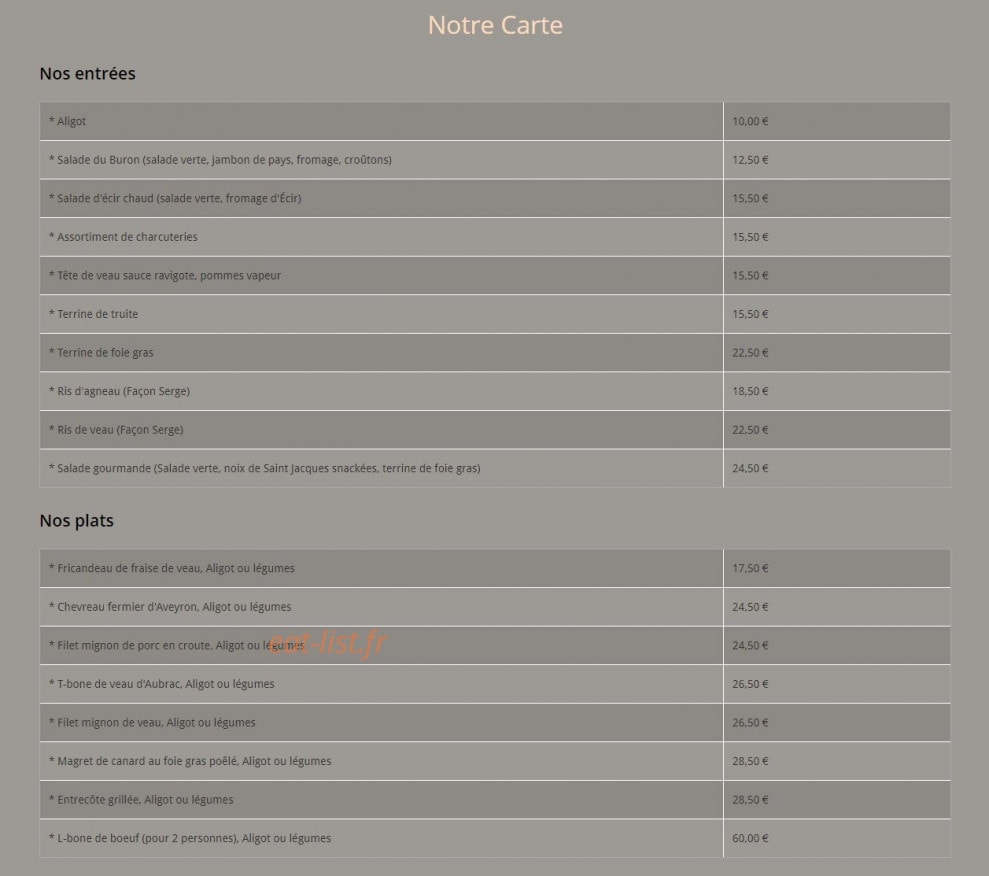Select Salade d'écir chaud row
This screenshot has width=989, height=876.
(494, 198)
